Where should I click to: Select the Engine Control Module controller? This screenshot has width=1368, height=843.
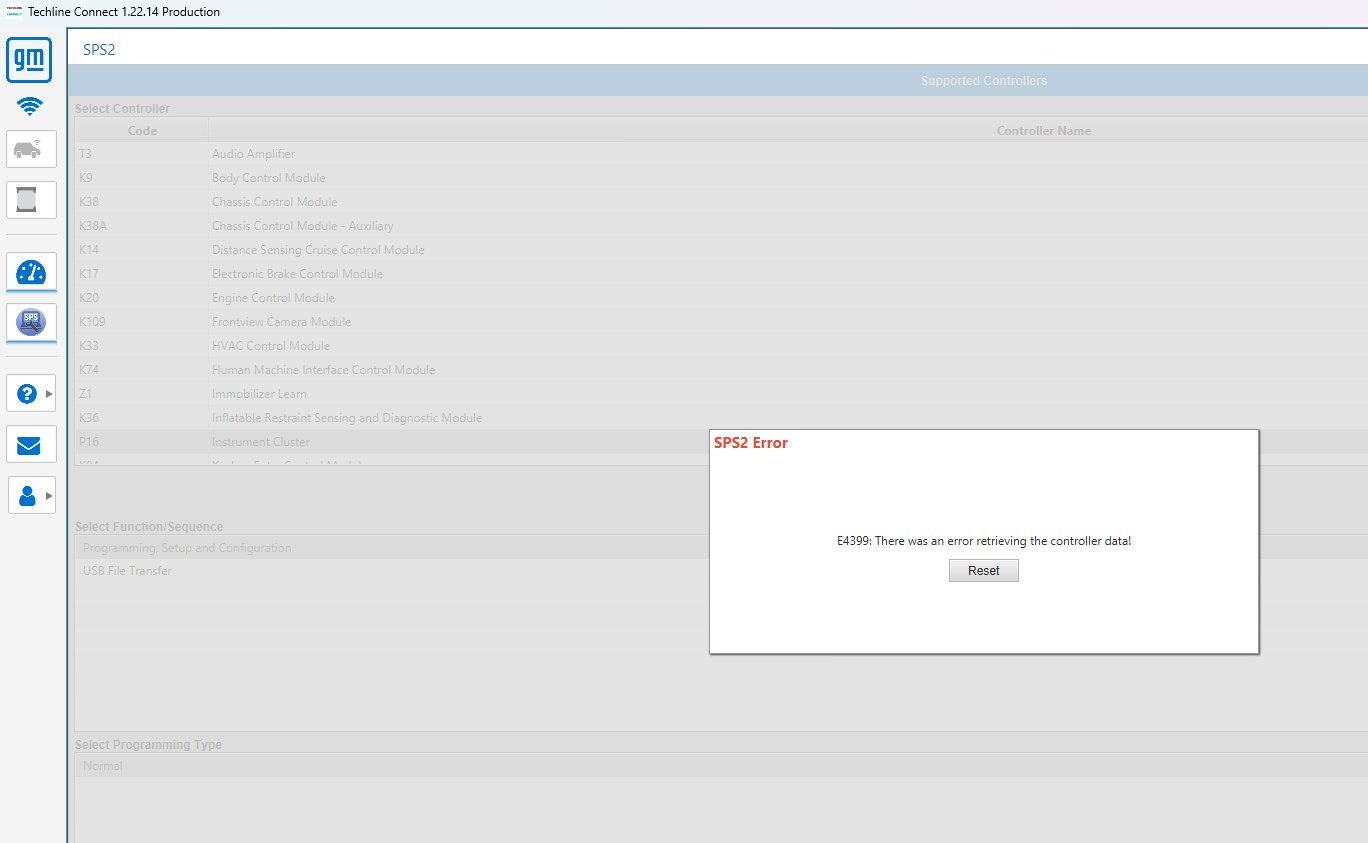(721, 298)
